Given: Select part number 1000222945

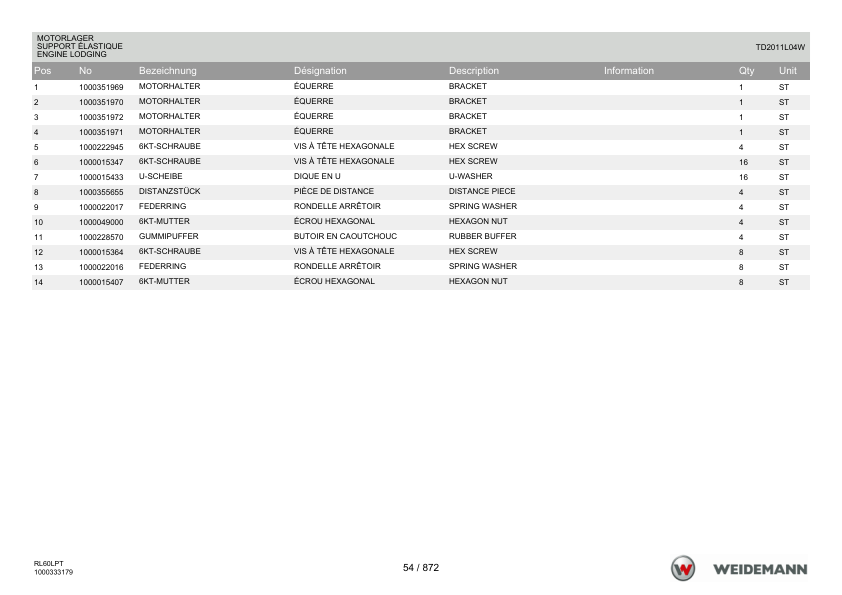Looking at the screenshot, I should coord(101,147).
